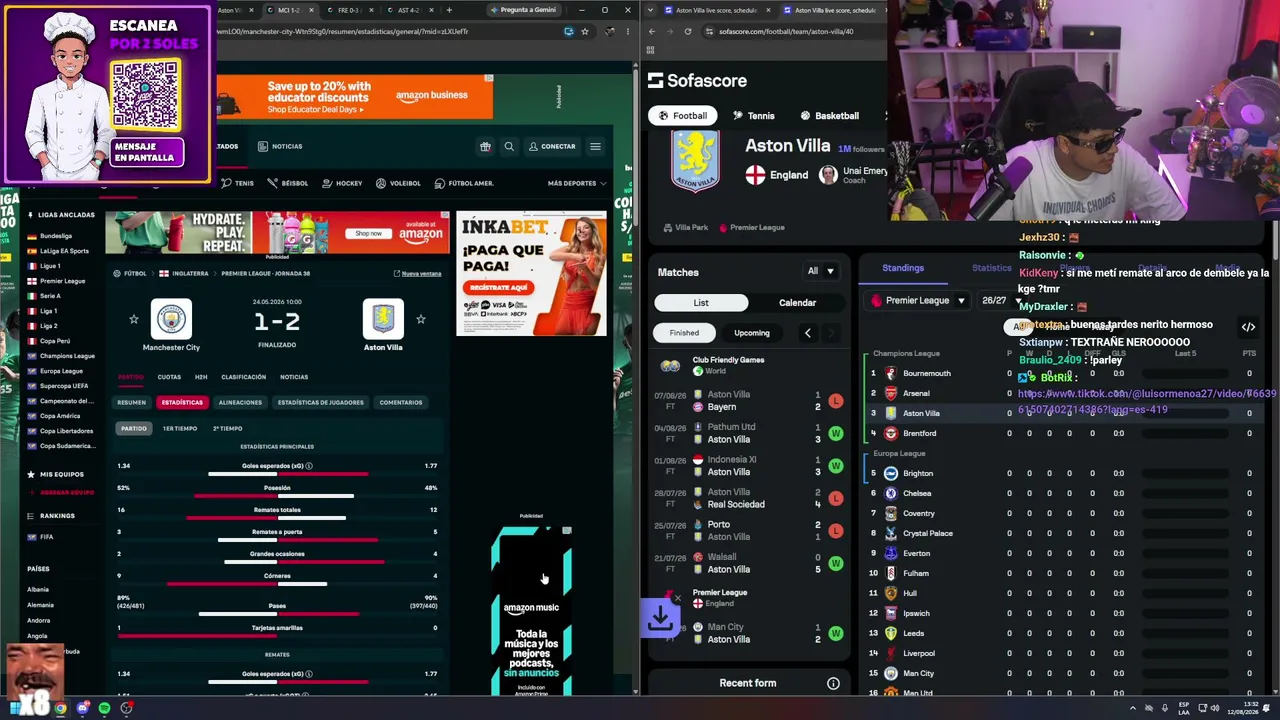Click the Sofascore logo

pos(697,80)
